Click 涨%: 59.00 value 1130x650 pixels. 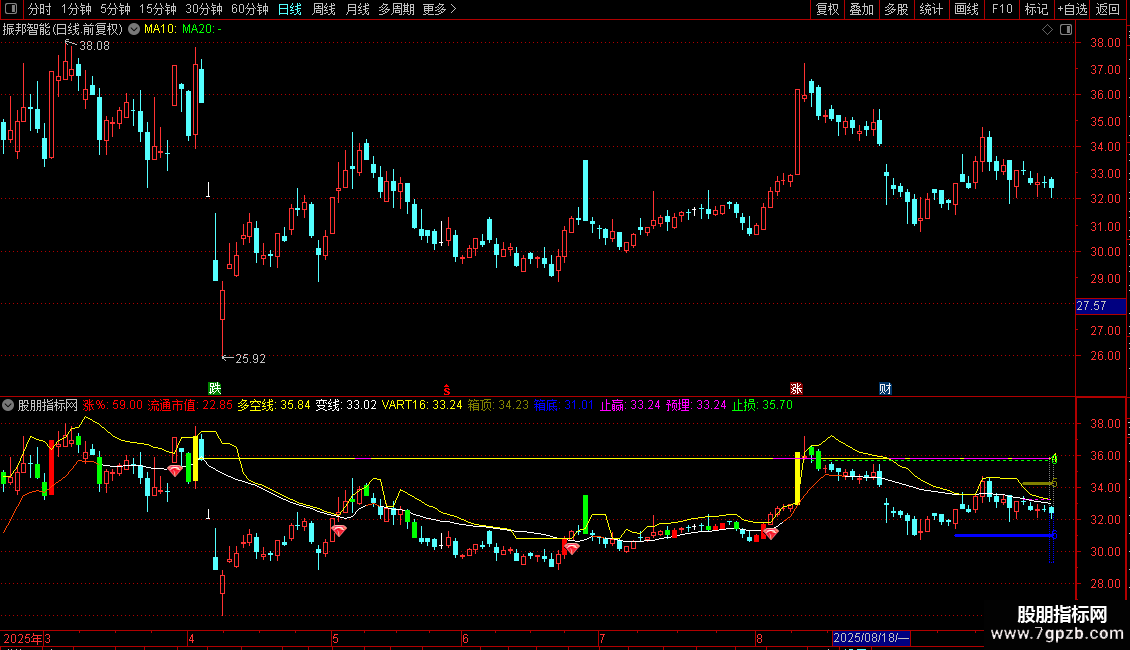point(112,406)
